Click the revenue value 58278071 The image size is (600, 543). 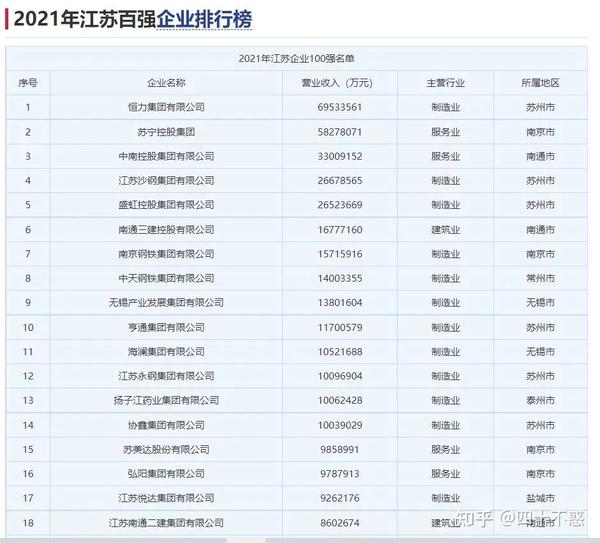tap(340, 132)
